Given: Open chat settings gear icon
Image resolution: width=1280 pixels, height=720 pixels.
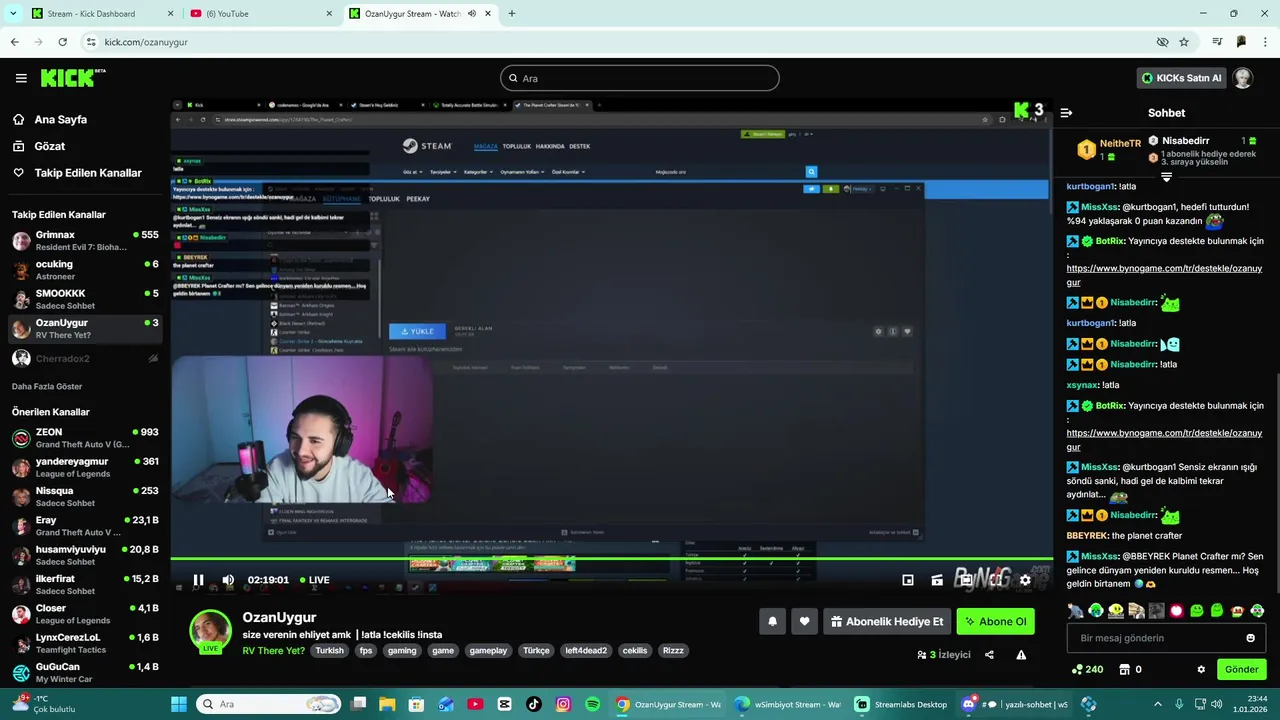Looking at the screenshot, I should click(1201, 669).
